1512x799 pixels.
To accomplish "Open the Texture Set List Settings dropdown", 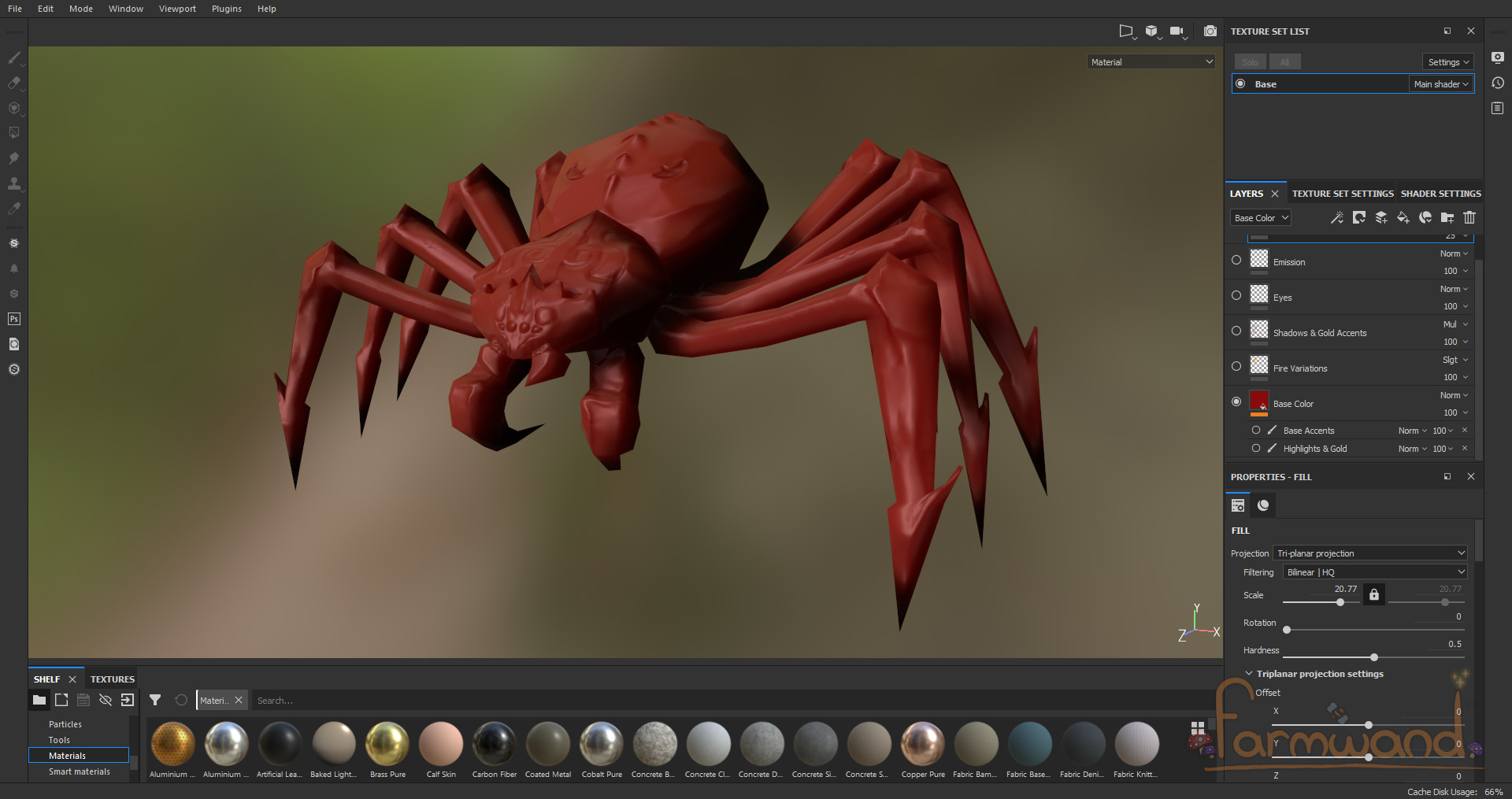I will pyautogui.click(x=1448, y=62).
